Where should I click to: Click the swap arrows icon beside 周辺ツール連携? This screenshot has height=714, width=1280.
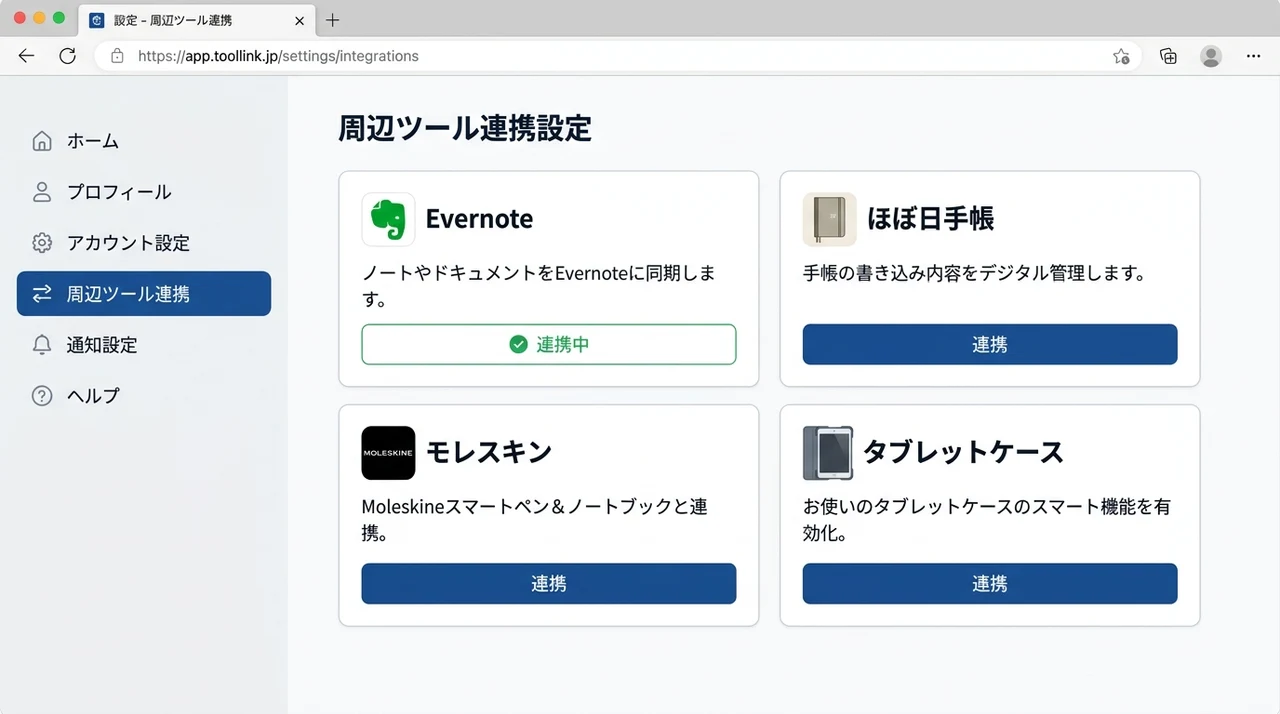pyautogui.click(x=42, y=294)
